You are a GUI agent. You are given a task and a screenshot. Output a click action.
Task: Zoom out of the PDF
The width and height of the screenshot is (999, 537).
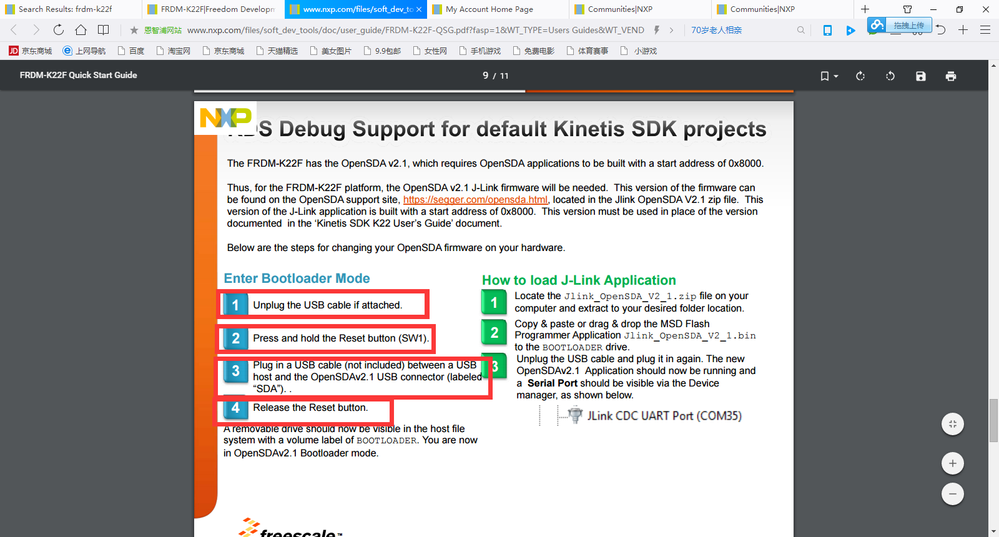[x=952, y=494]
